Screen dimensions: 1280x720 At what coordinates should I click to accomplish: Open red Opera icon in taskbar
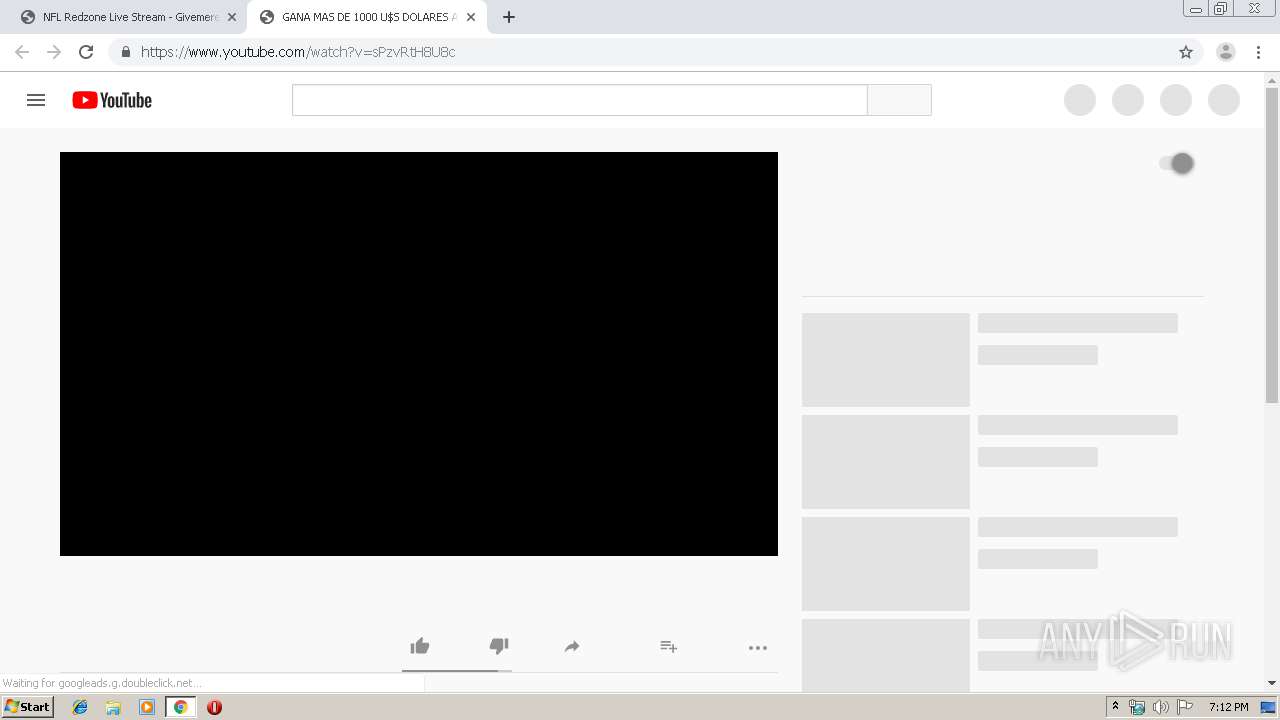(214, 707)
